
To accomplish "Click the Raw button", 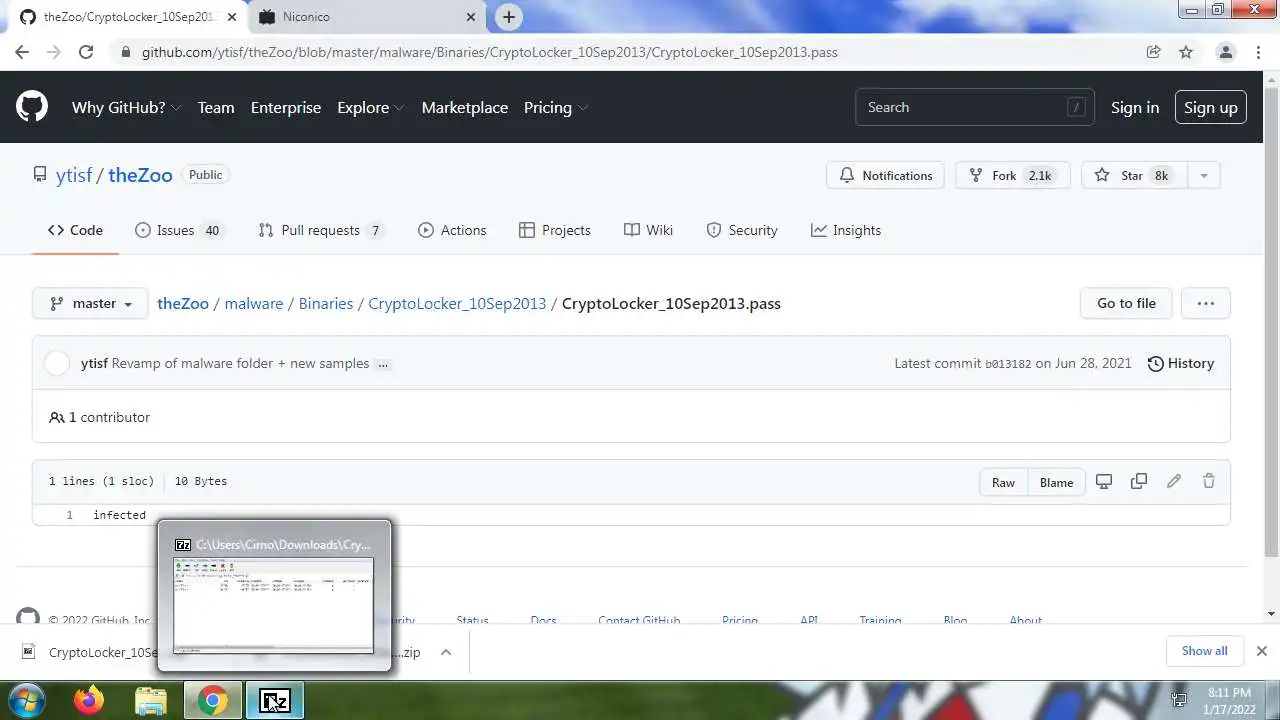I will (1003, 482).
